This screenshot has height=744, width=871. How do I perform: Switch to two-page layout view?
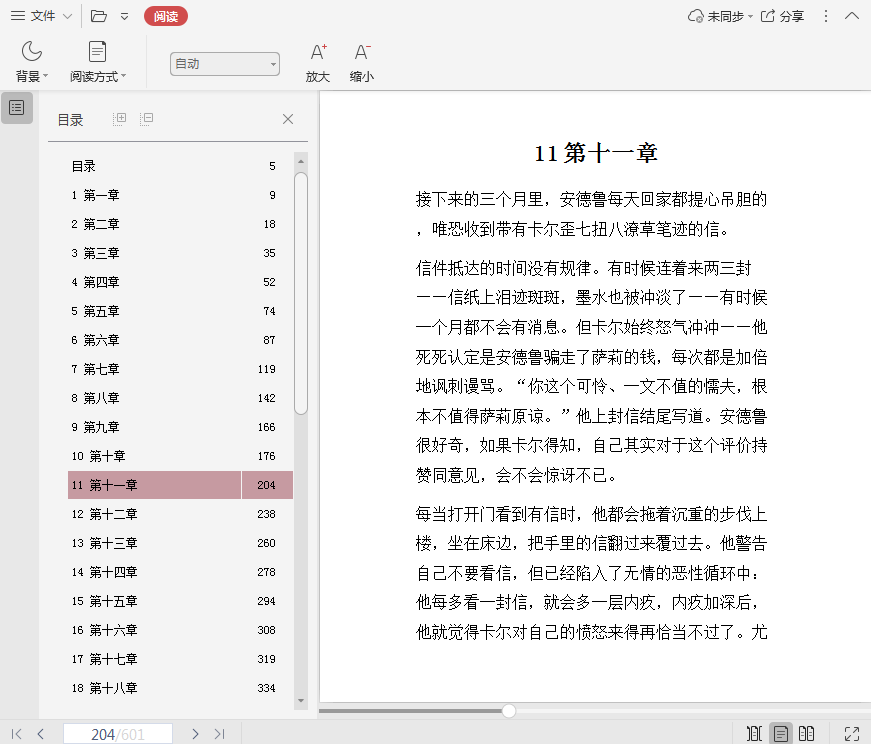click(x=806, y=734)
